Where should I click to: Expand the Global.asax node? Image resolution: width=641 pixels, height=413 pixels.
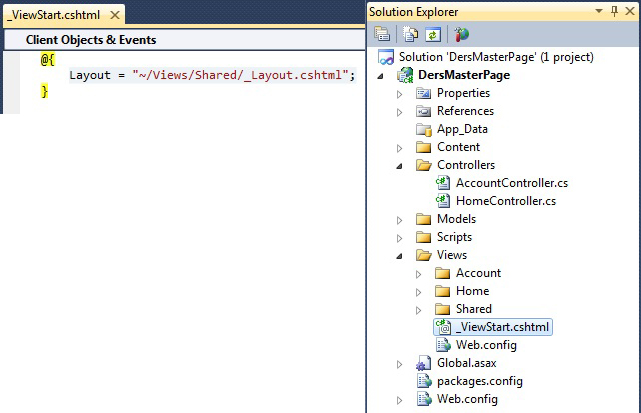coord(399,364)
